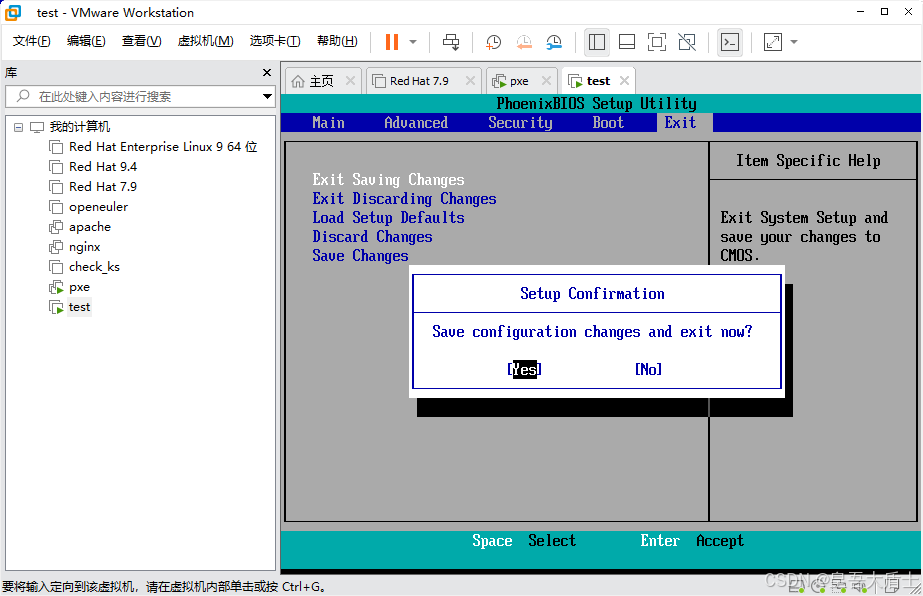Toggle the console view icon
Viewport: 923px width, 596px height.
730,42
